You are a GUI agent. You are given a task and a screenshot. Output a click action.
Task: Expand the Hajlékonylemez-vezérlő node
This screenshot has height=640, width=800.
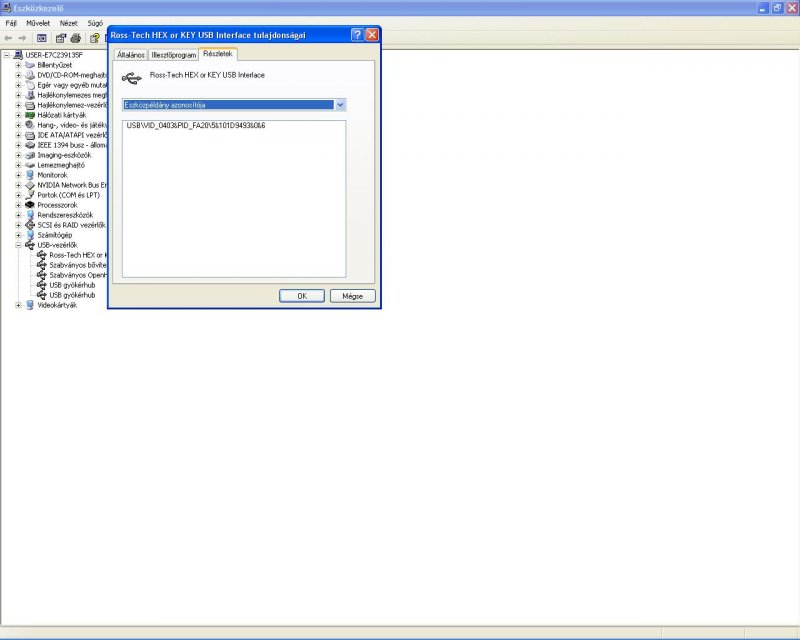(18, 105)
